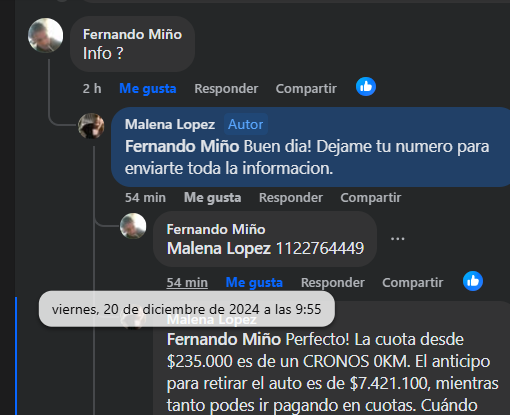Image resolution: width=510 pixels, height=415 pixels.
Task: Open the three-dot options for the phone number comment
Action: point(397,239)
